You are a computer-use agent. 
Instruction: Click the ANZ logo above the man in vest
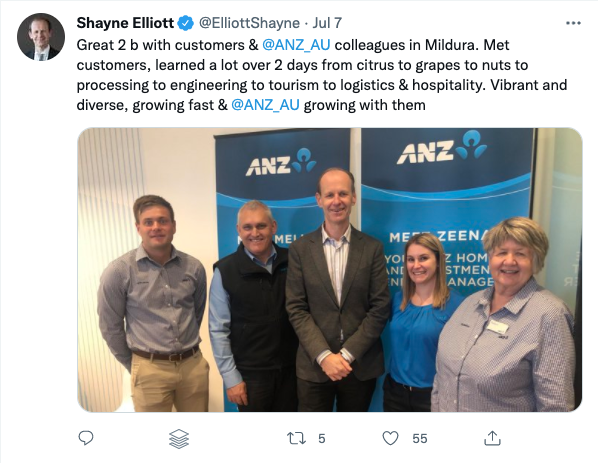coord(281,162)
